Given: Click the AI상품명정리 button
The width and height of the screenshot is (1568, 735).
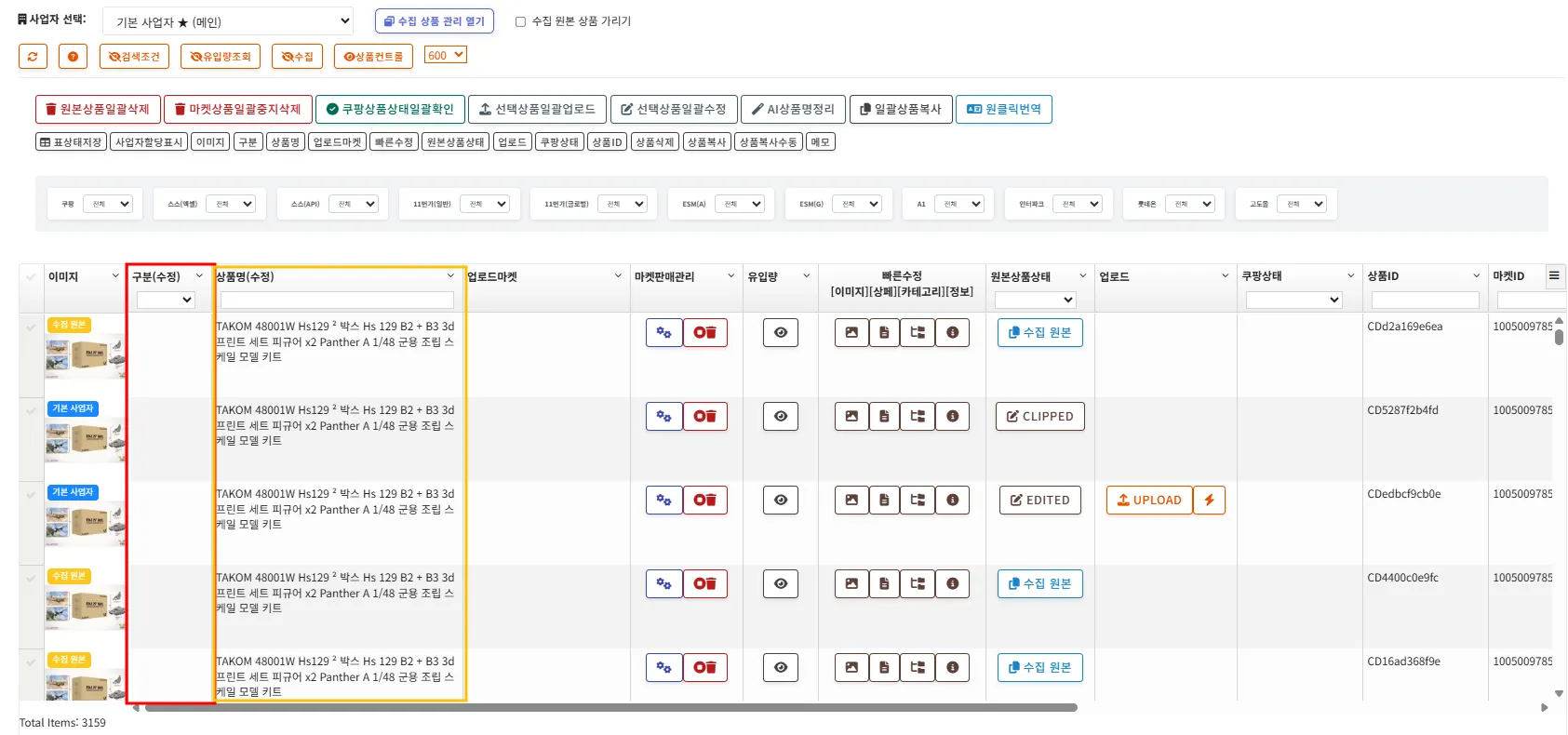Looking at the screenshot, I should (x=793, y=109).
